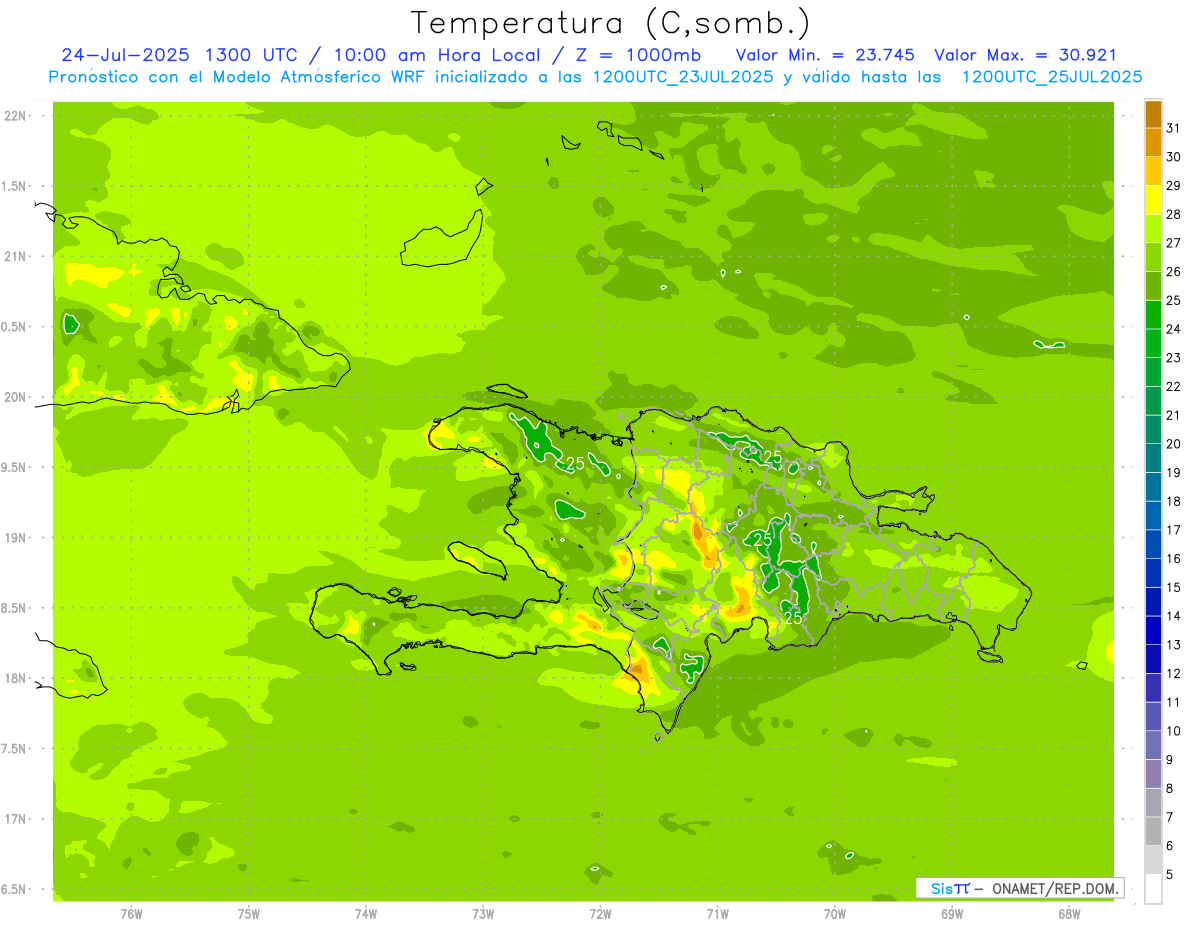Click the '21N' latitude label
Screen dimensions: 1200x927
coord(15,257)
